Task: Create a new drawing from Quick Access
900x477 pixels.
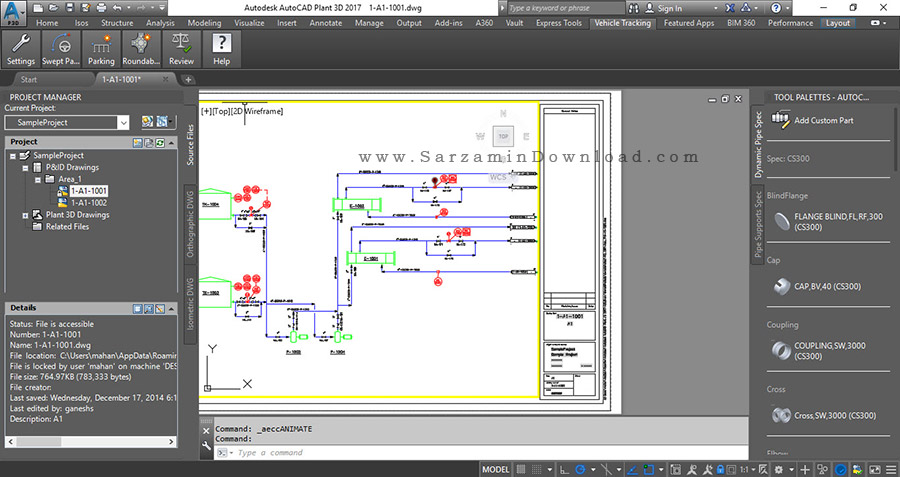Action: pos(38,8)
